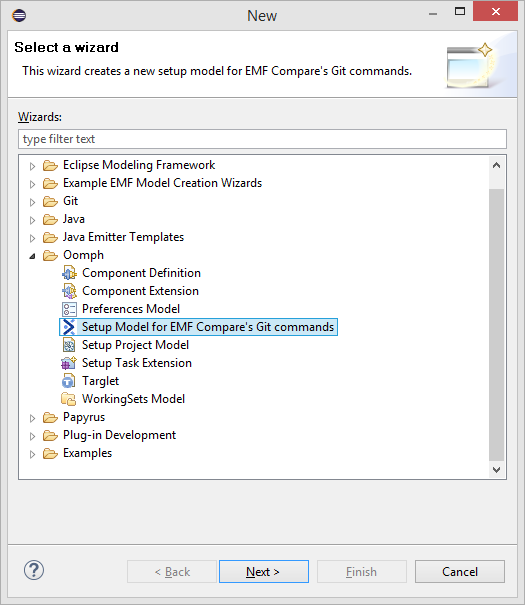Expand the Java Emitter Templates category
The image size is (525, 605).
coord(32,238)
